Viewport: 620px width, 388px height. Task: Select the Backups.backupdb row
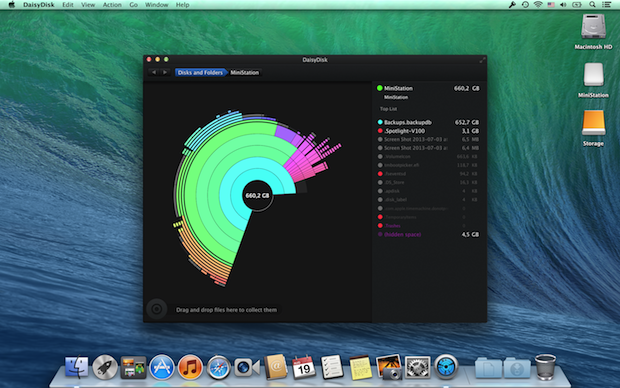428,122
